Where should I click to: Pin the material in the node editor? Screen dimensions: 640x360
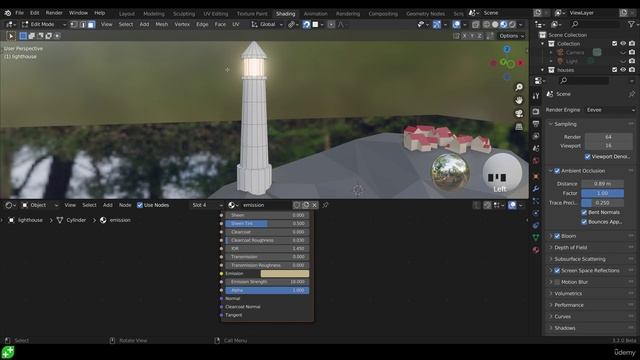(325, 205)
